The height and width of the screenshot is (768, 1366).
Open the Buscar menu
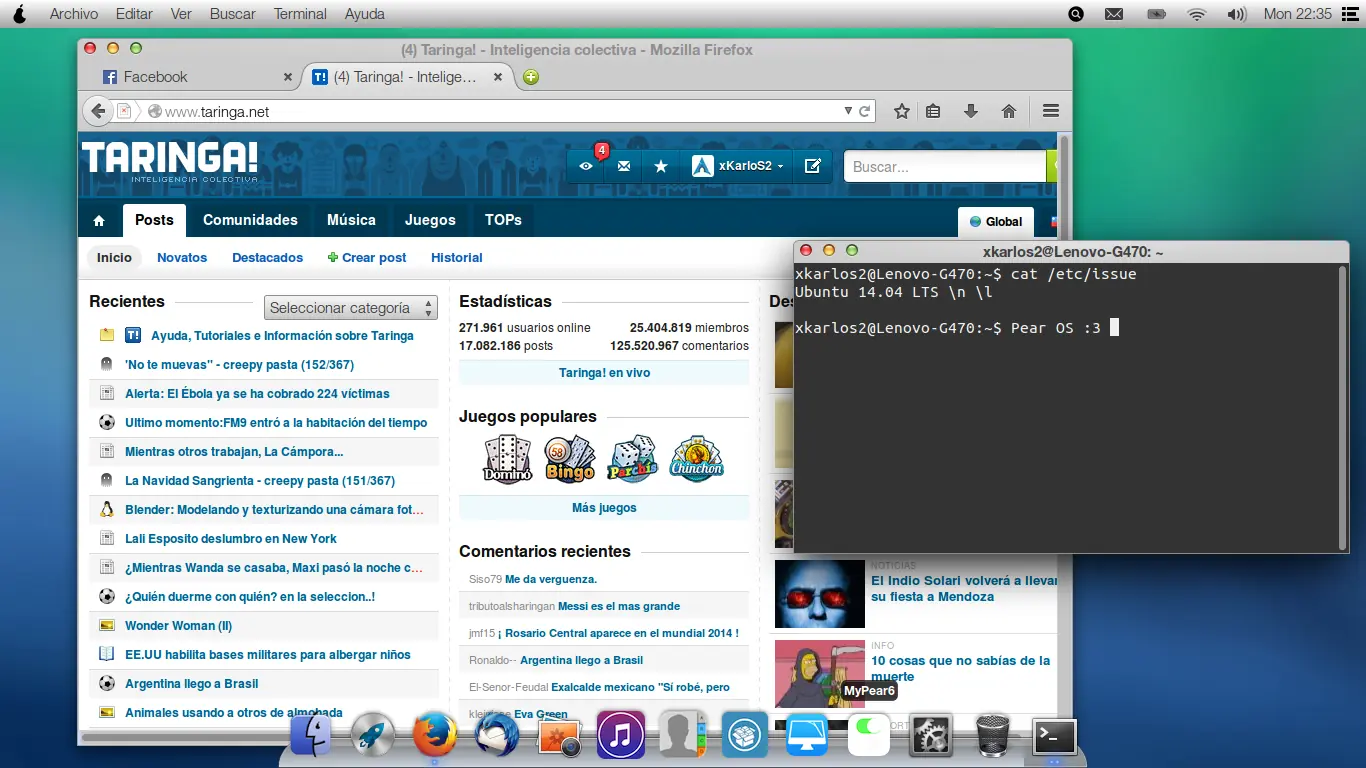pos(233,14)
